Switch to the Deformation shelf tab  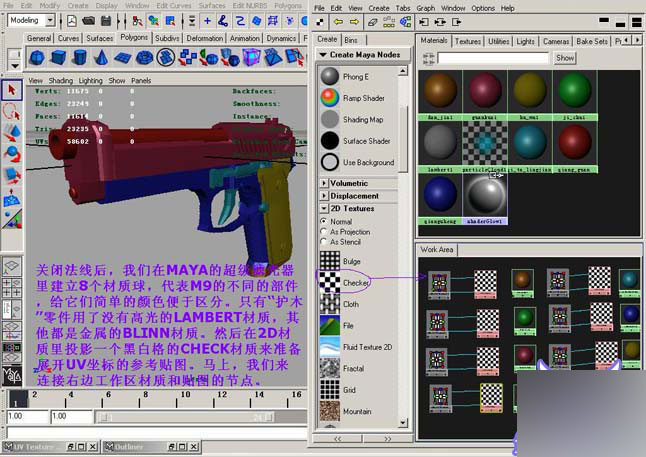205,38
